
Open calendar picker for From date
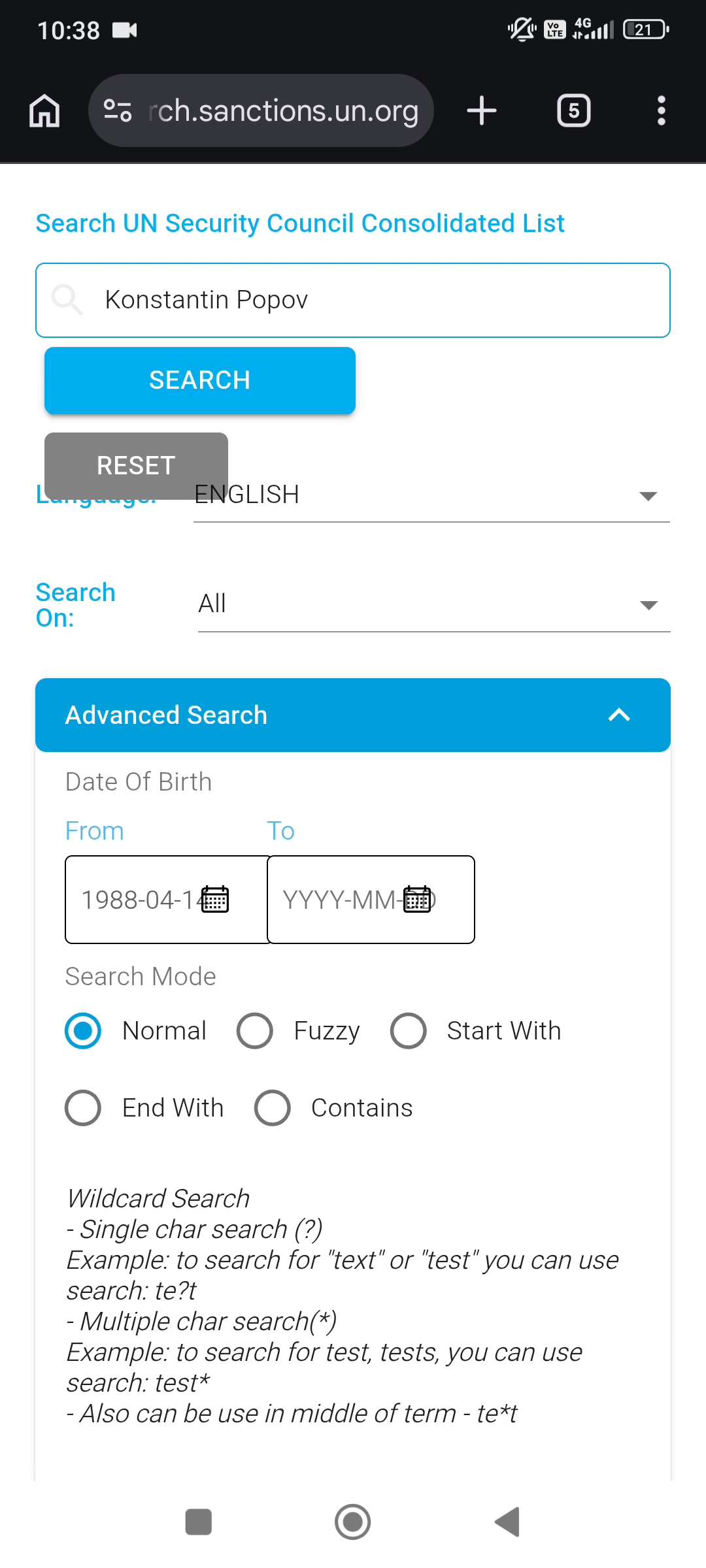coord(215,900)
